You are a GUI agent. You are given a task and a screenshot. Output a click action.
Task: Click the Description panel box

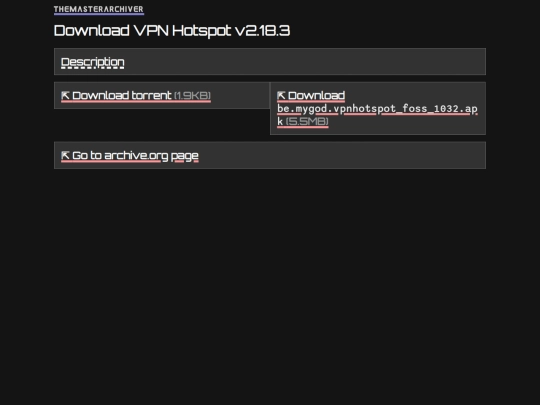coord(270,62)
